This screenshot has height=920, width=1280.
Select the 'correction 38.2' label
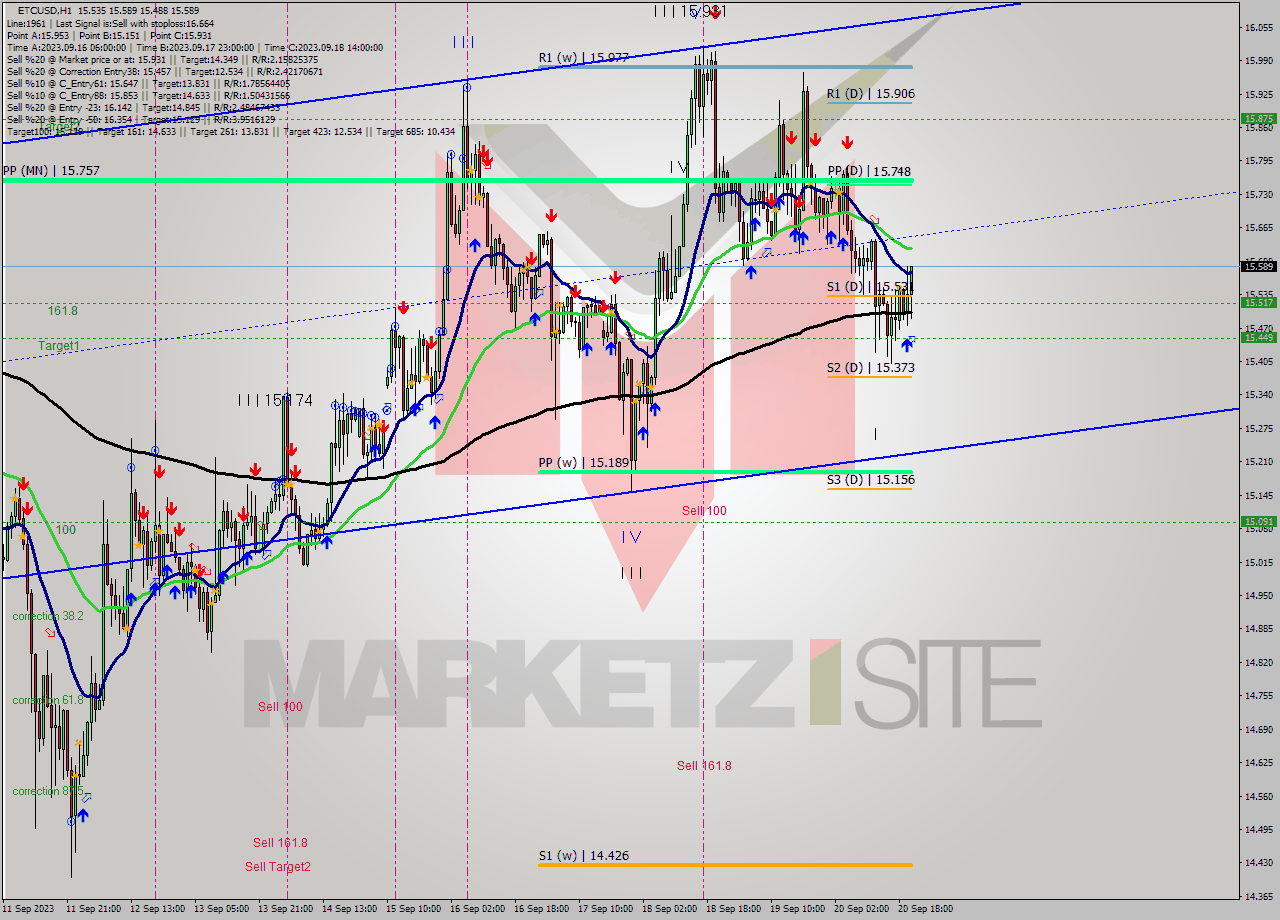[48, 617]
